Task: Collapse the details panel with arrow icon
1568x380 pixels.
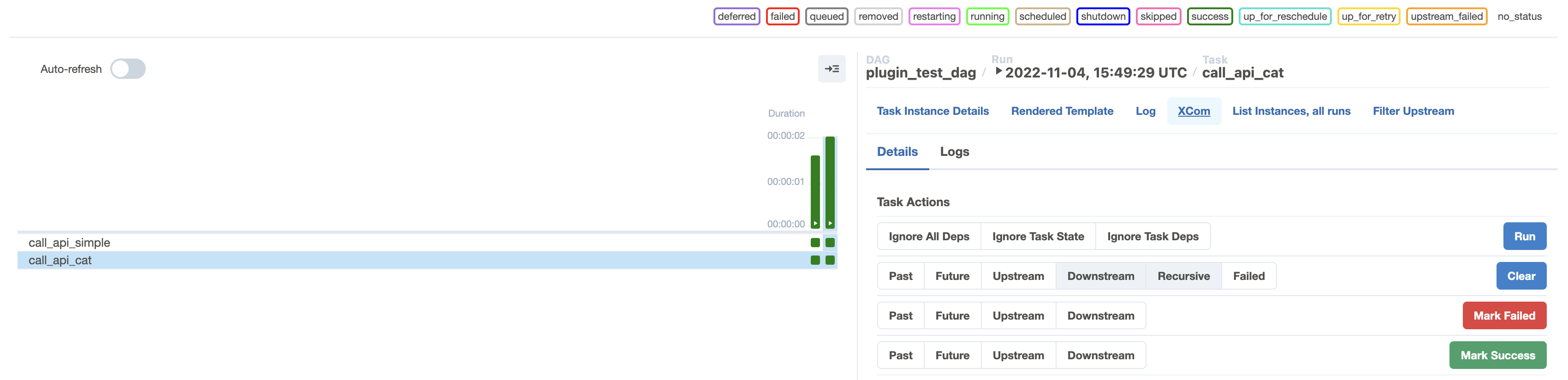Action: click(832, 69)
